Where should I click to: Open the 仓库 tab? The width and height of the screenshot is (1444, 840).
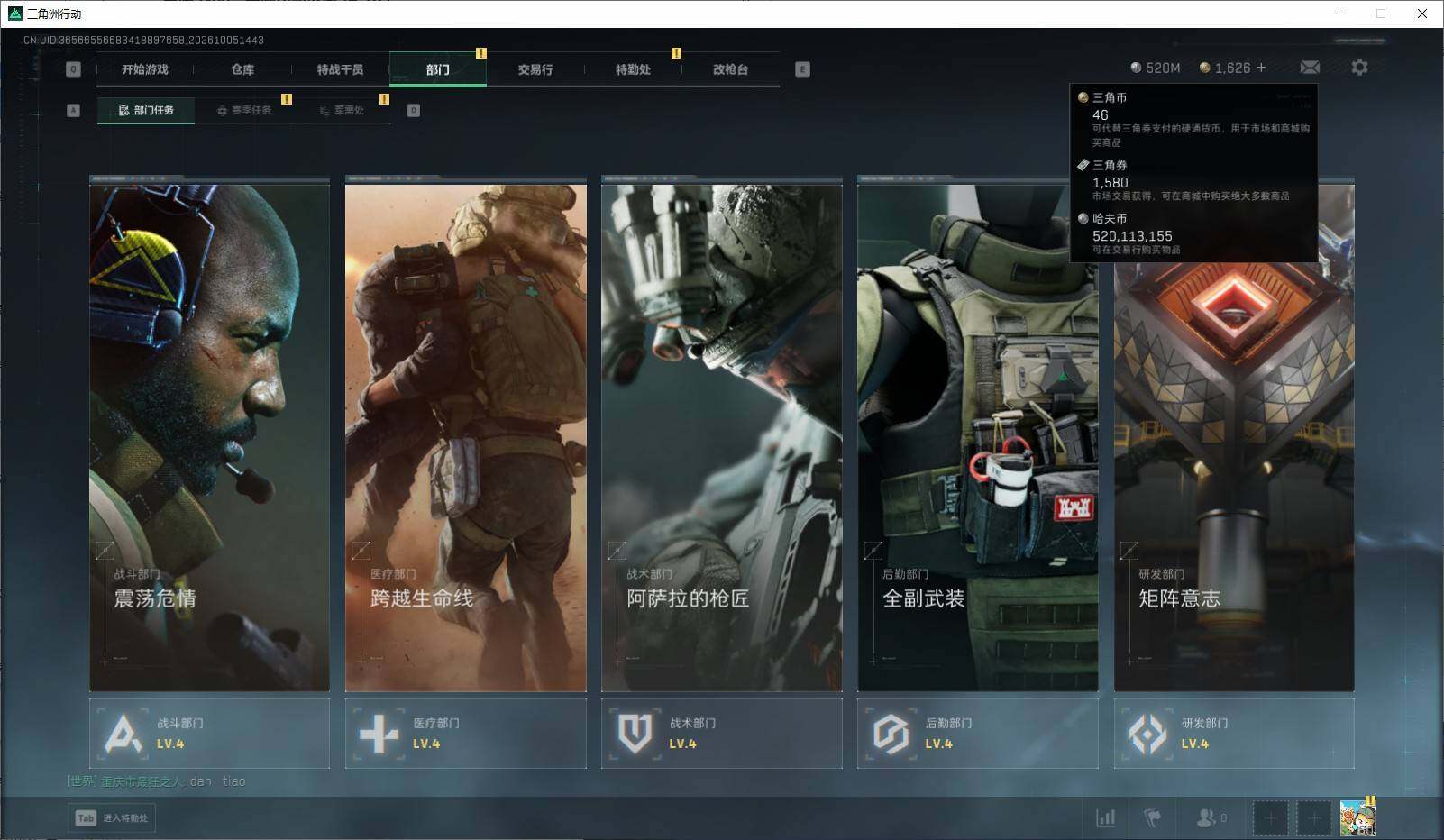pyautogui.click(x=242, y=69)
